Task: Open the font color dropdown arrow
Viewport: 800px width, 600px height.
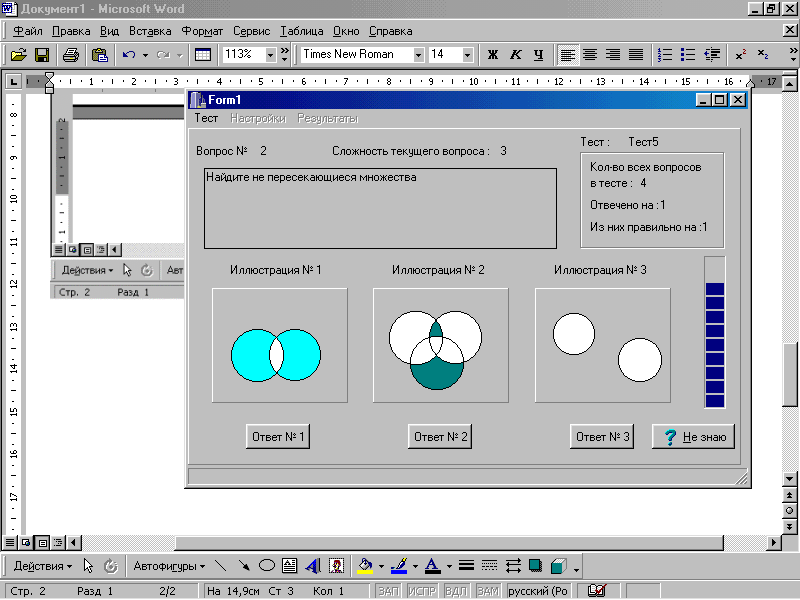Action: (x=449, y=566)
